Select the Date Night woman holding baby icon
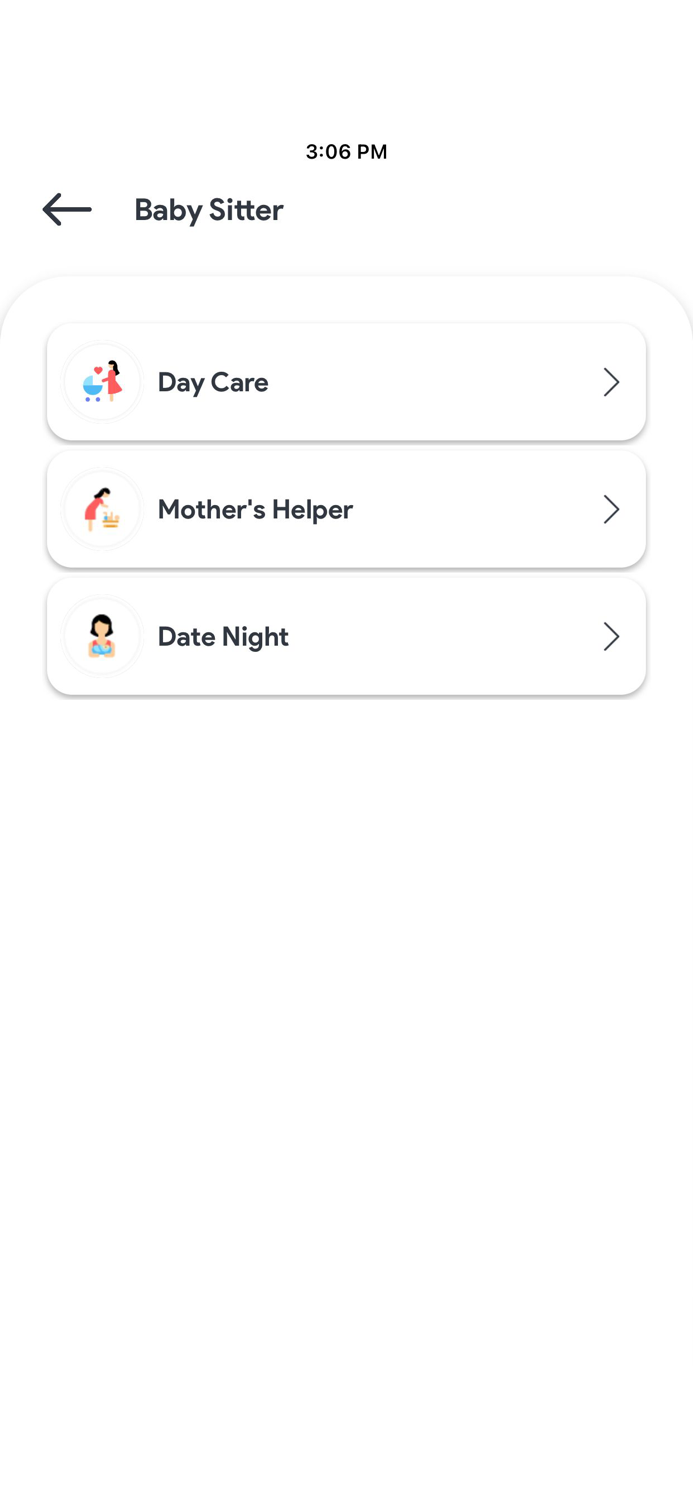 102,636
